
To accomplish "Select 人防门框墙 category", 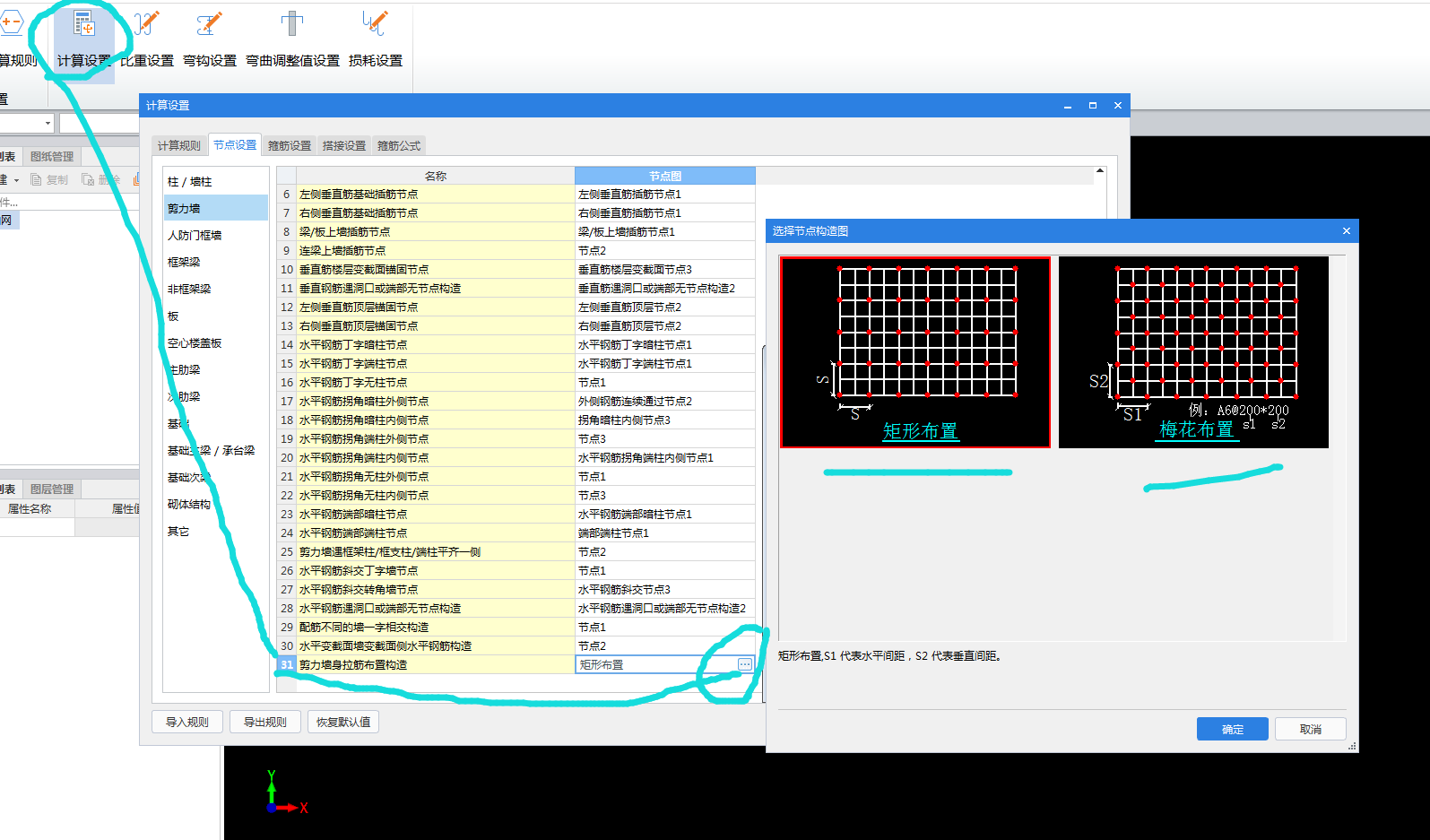I will point(216,235).
